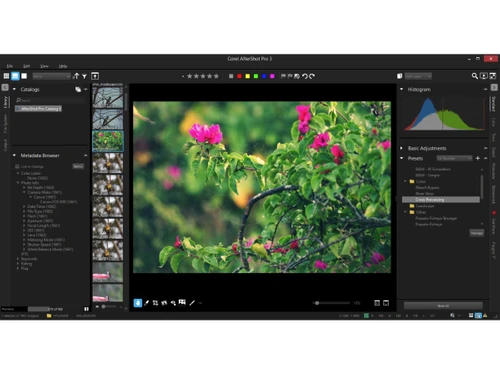Collapse the Metadata Browser panel
Screen dimensions: 500x375
(x=14, y=155)
